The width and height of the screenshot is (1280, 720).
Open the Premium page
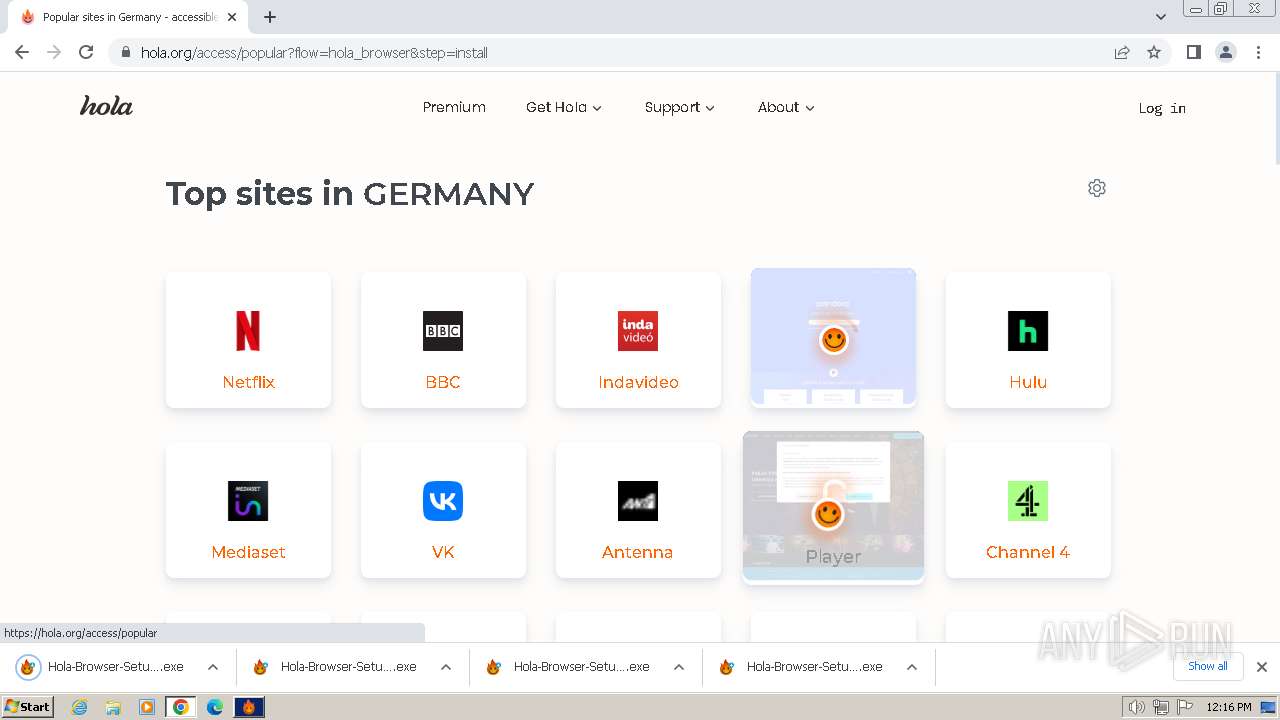pyautogui.click(x=454, y=107)
